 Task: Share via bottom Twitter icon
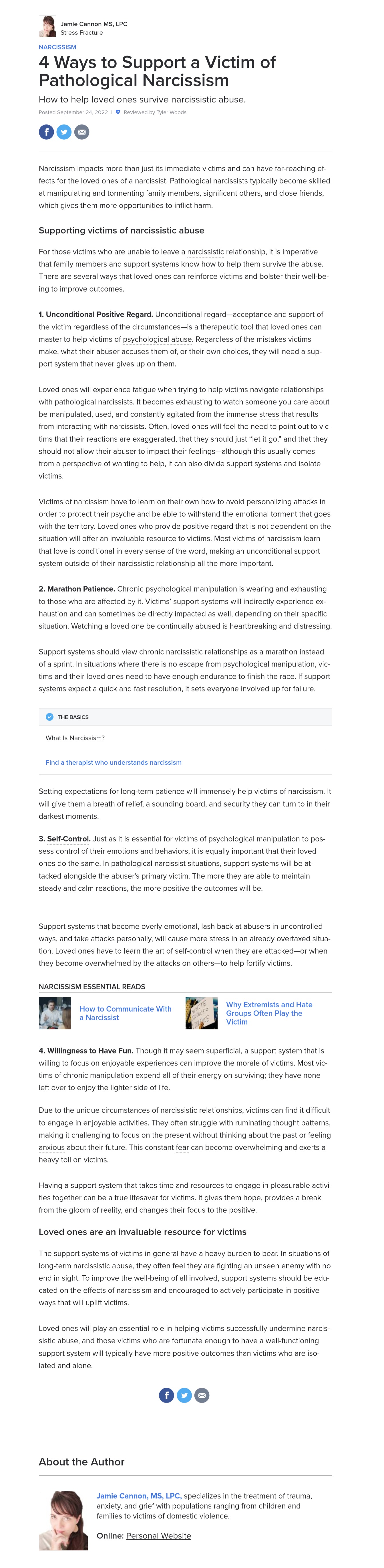(184, 1395)
